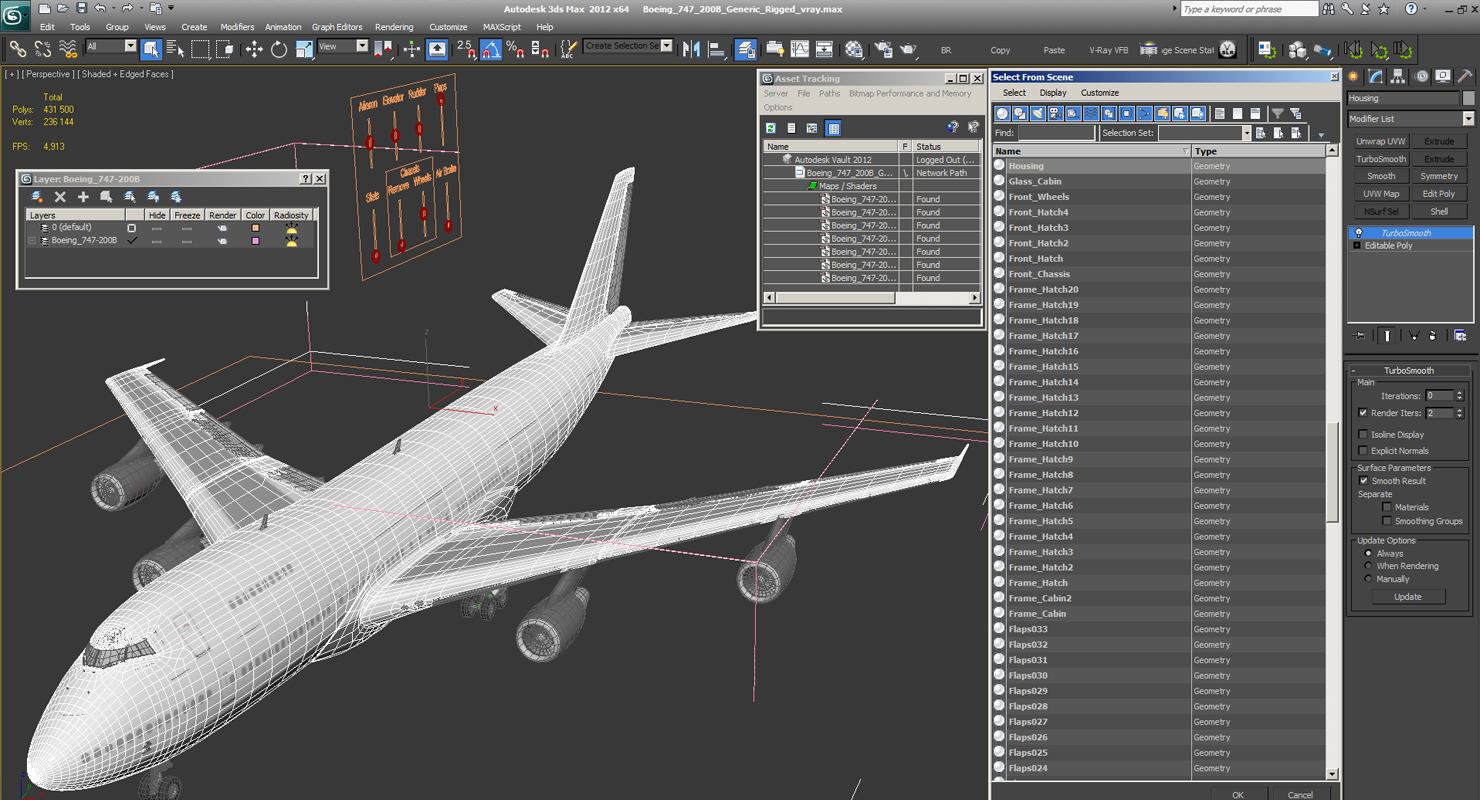Switch to the Modify panel icon
The image size is (1480, 800).
click(x=1376, y=76)
